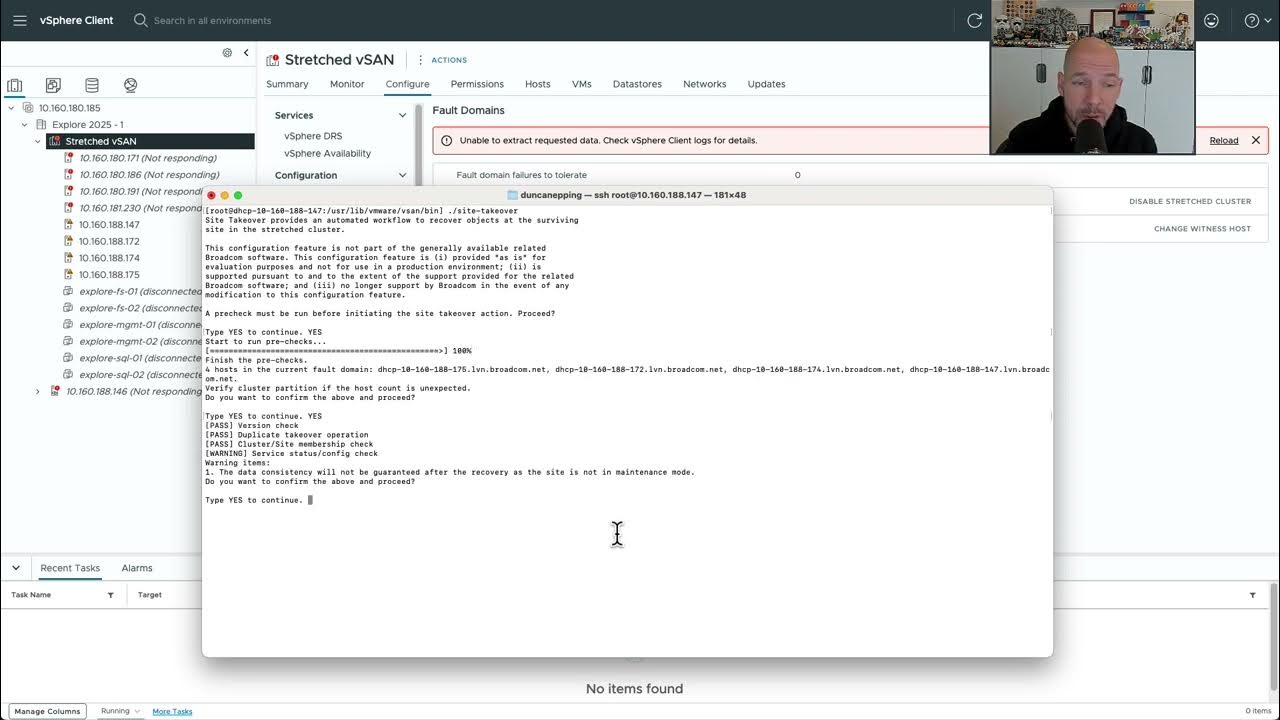Image resolution: width=1280 pixels, height=720 pixels.
Task: Click the refresh icon in top bar
Action: click(x=974, y=20)
